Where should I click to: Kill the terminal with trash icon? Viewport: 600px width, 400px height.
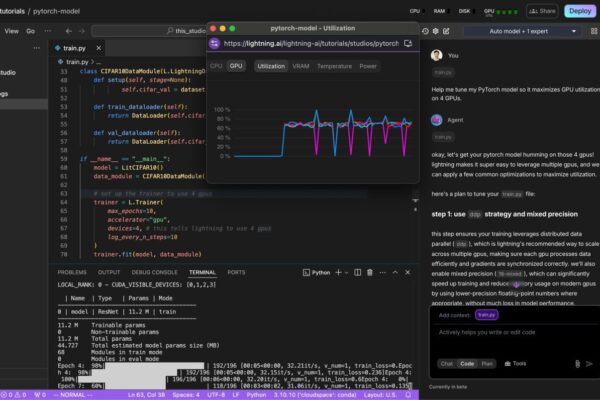coord(370,273)
